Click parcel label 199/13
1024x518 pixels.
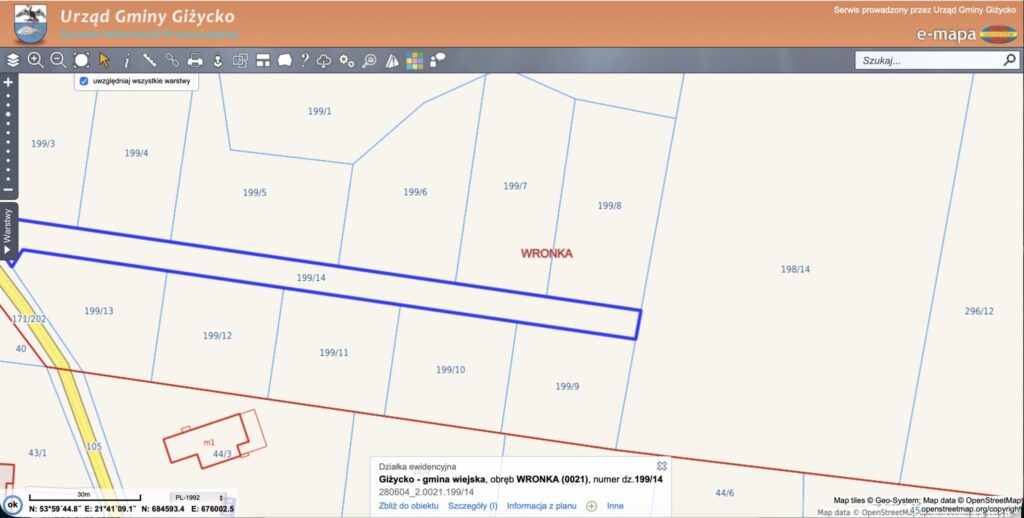[x=99, y=311]
